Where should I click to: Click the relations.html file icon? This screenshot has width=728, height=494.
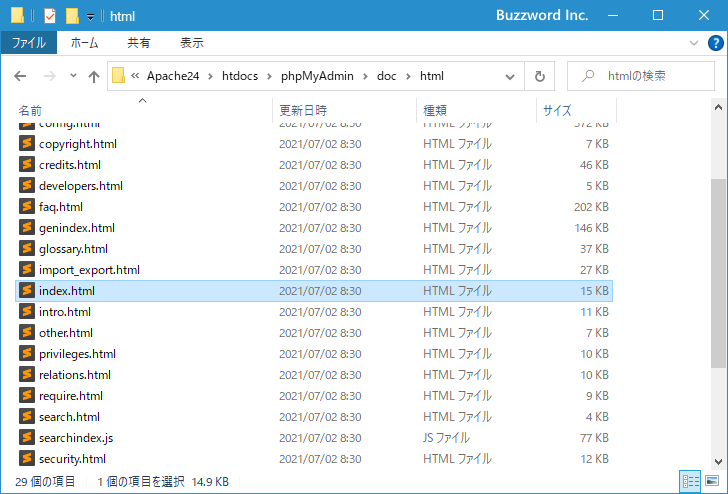(27, 374)
